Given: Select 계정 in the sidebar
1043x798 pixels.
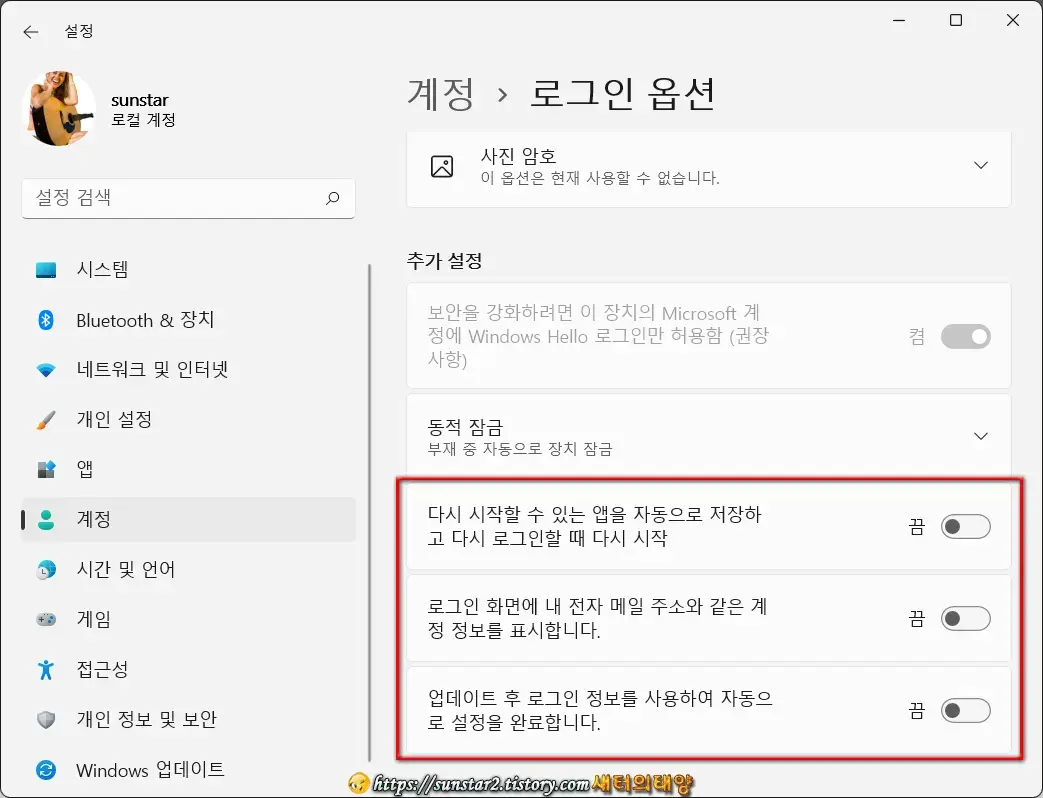Looking at the screenshot, I should pos(47,519).
